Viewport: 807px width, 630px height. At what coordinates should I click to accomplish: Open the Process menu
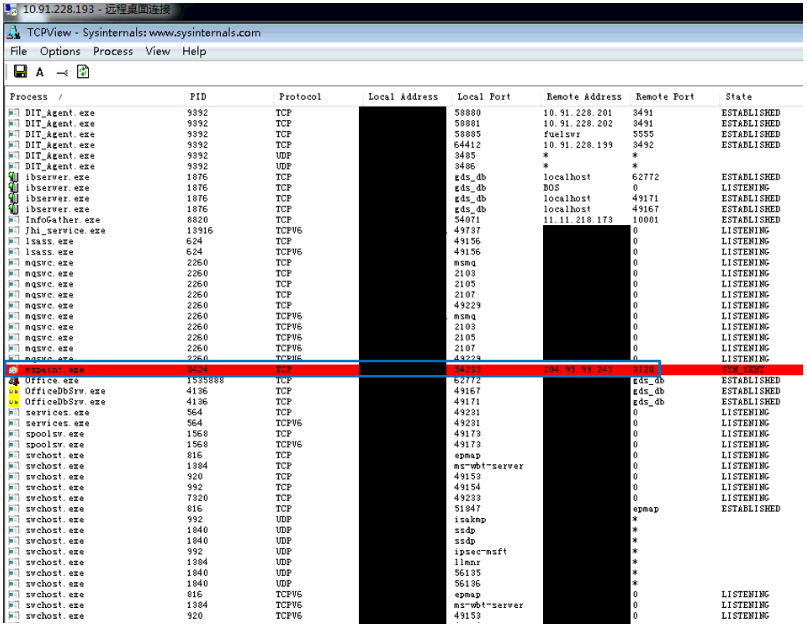click(x=113, y=51)
